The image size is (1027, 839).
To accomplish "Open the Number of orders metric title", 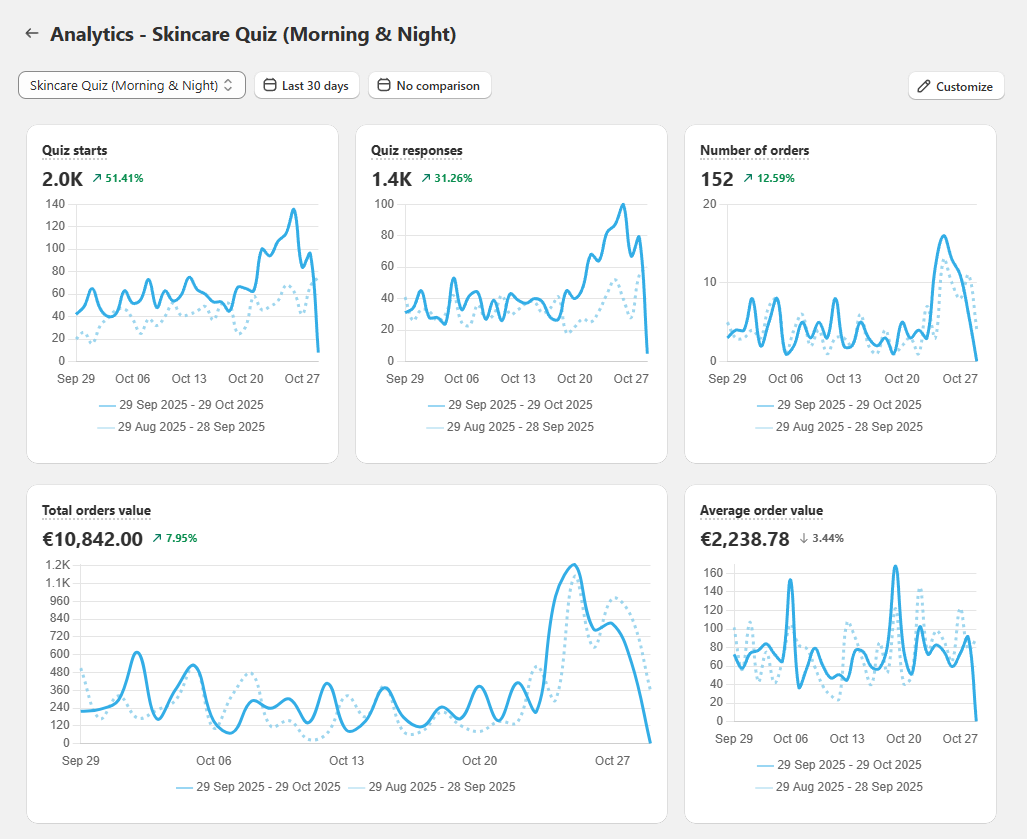I will pos(754,151).
